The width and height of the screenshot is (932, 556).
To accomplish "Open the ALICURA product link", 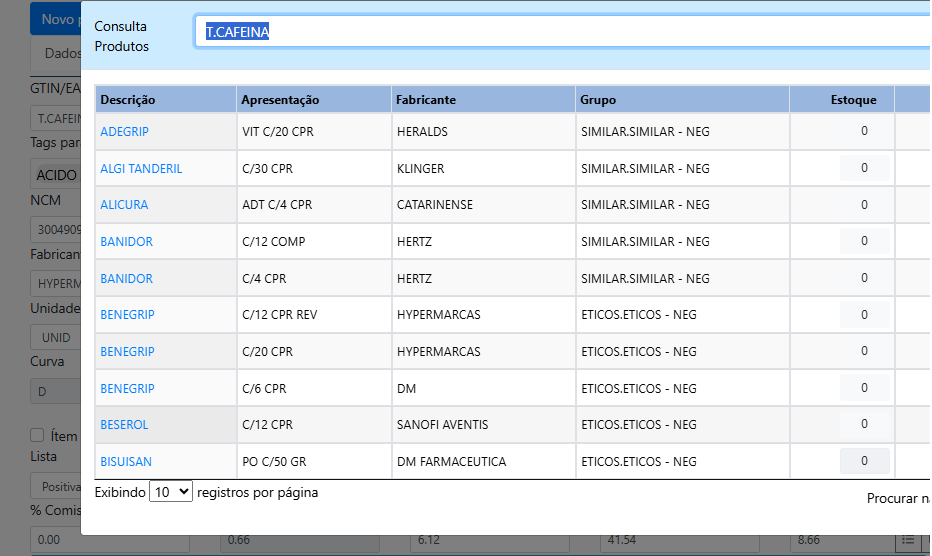I will 124,205.
